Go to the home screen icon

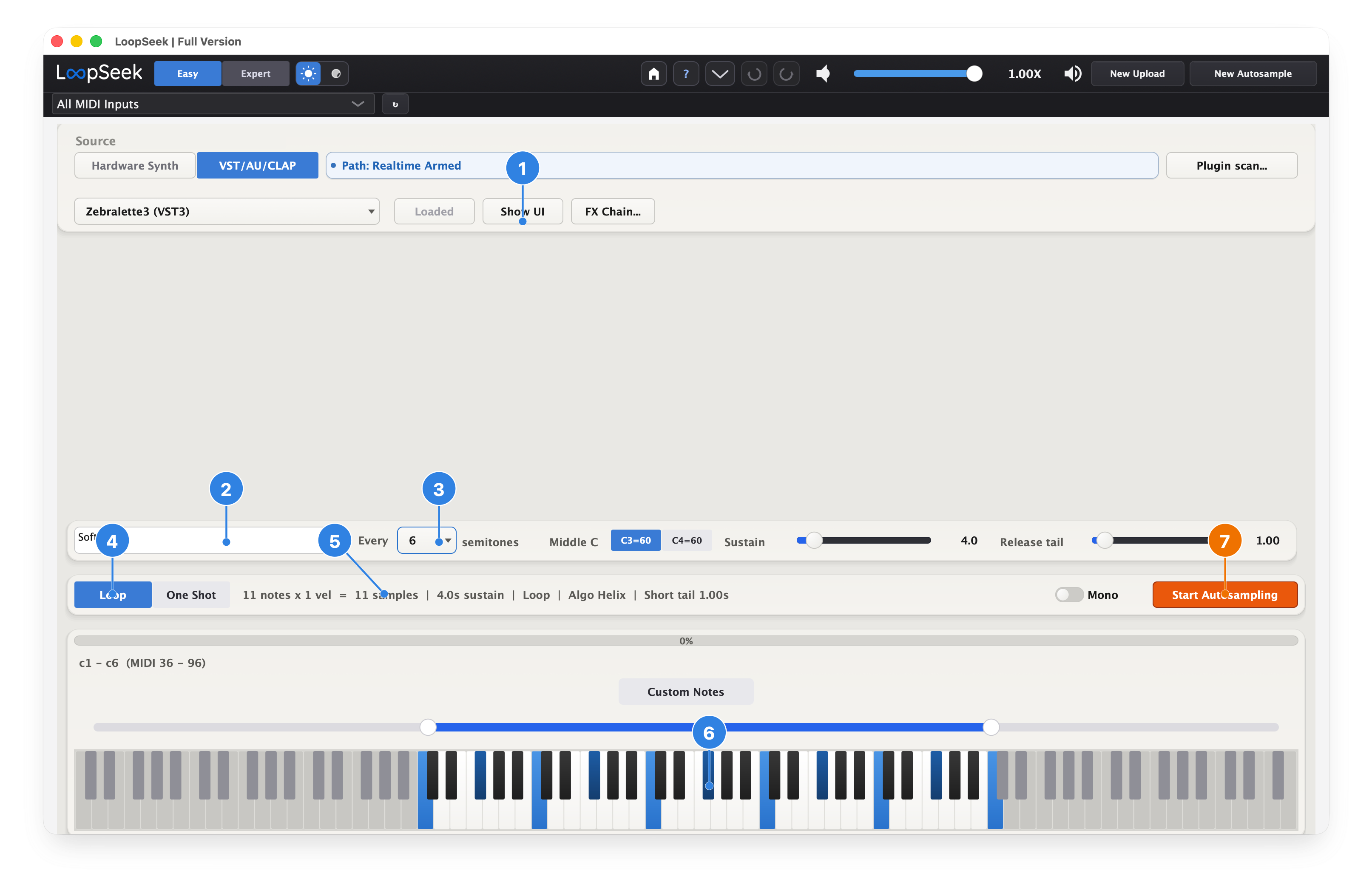pyautogui.click(x=653, y=74)
